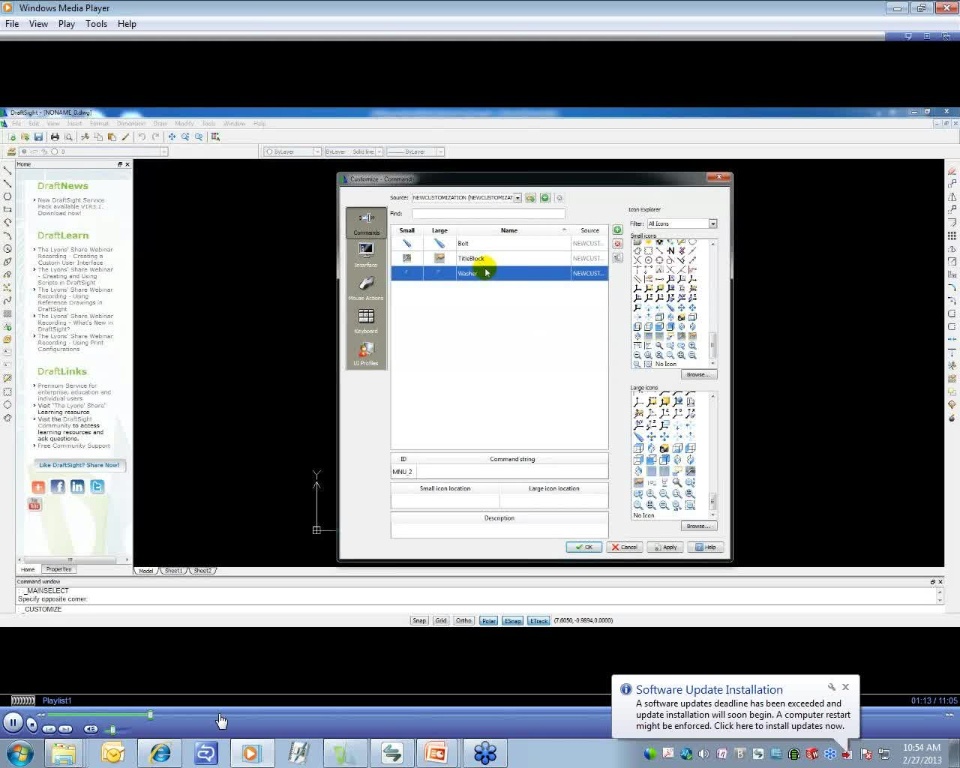Open the Tools menu in Windows Media Player

(96, 24)
